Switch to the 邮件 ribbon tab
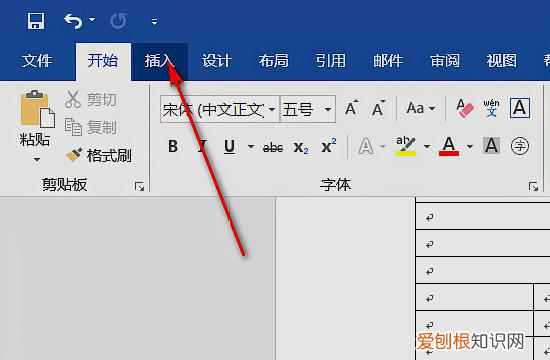 388,61
